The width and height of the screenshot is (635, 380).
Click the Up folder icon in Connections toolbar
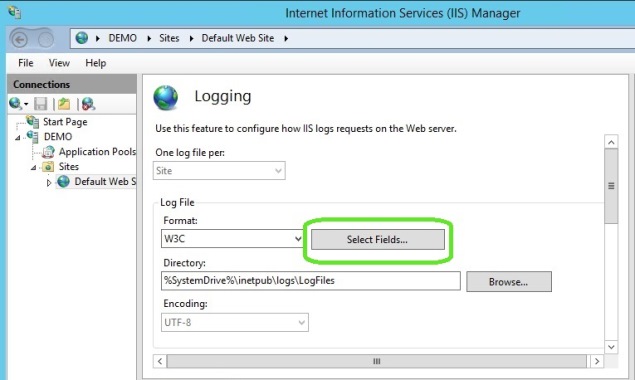[64, 104]
